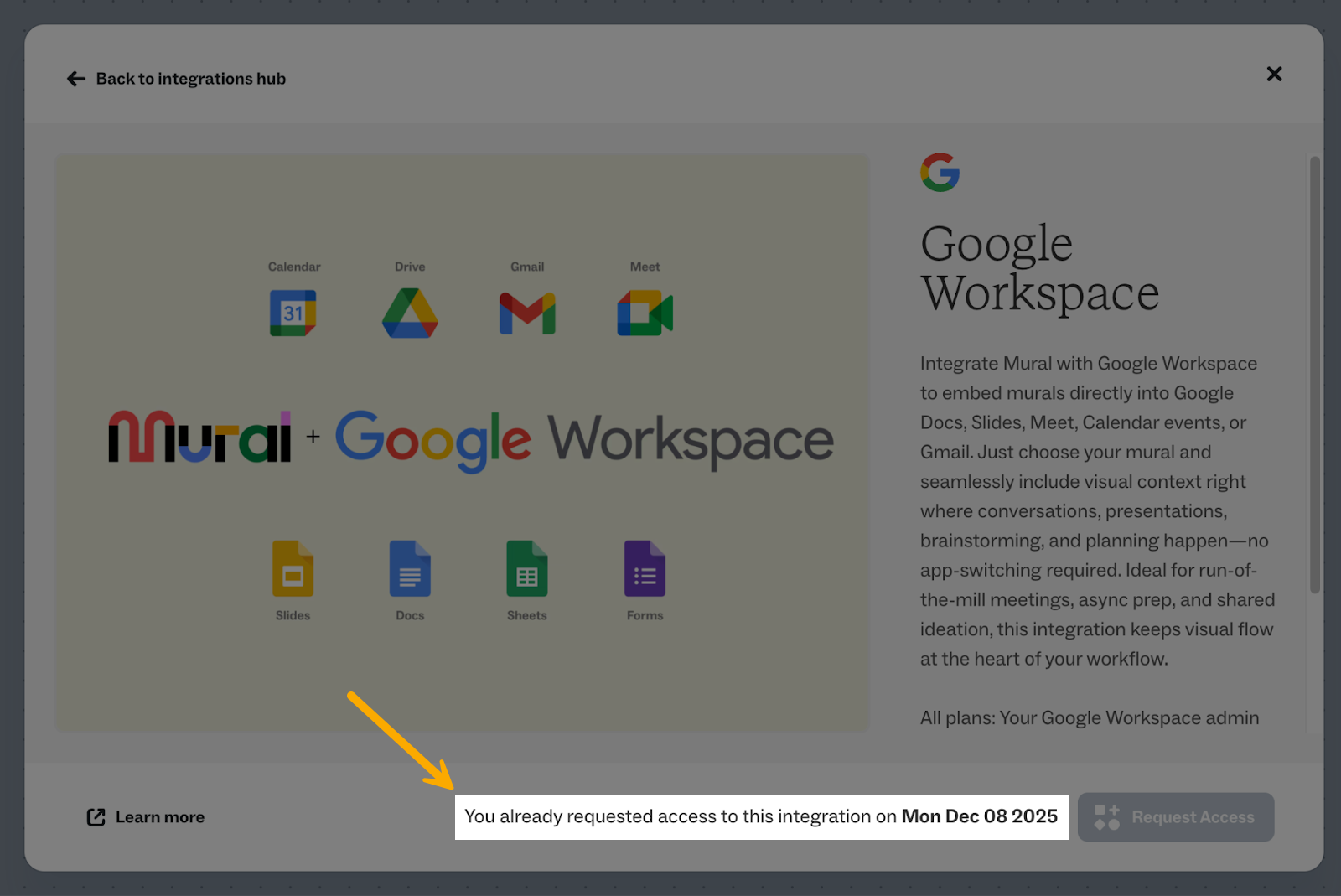Click the 'Sheets' label in banner
1341x896 pixels.
coord(527,615)
